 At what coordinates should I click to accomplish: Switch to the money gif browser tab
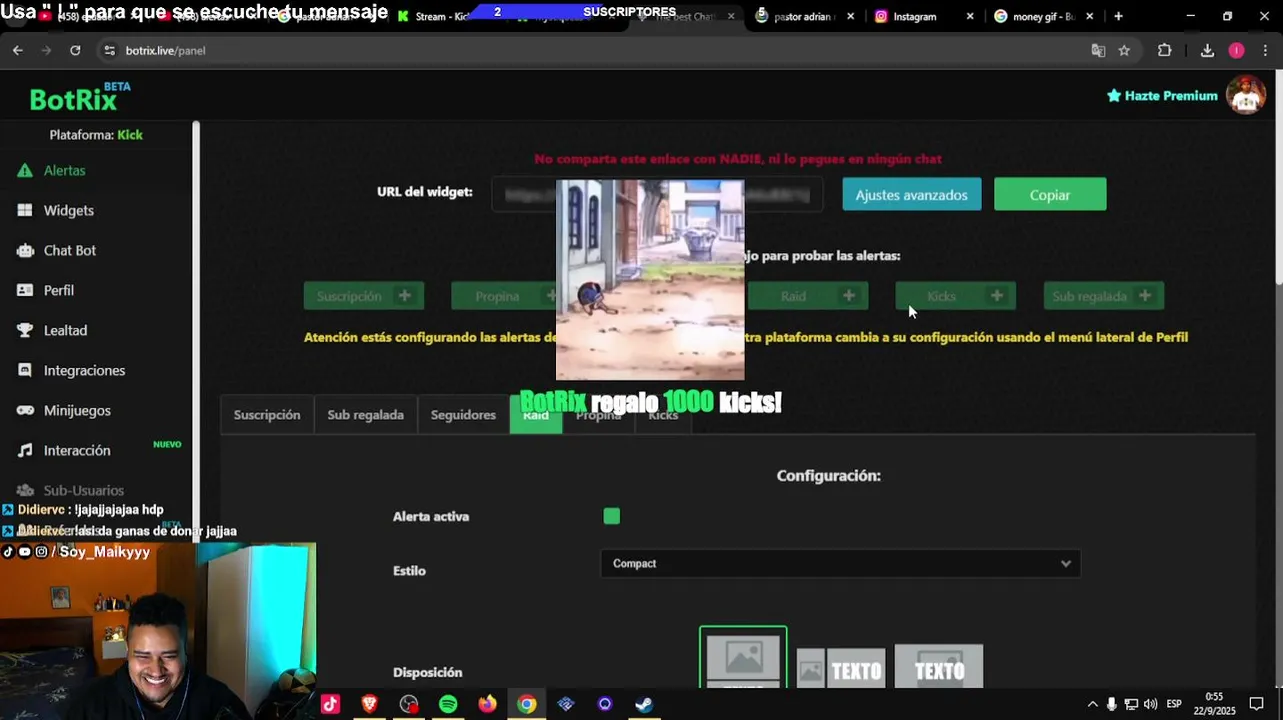[1042, 16]
